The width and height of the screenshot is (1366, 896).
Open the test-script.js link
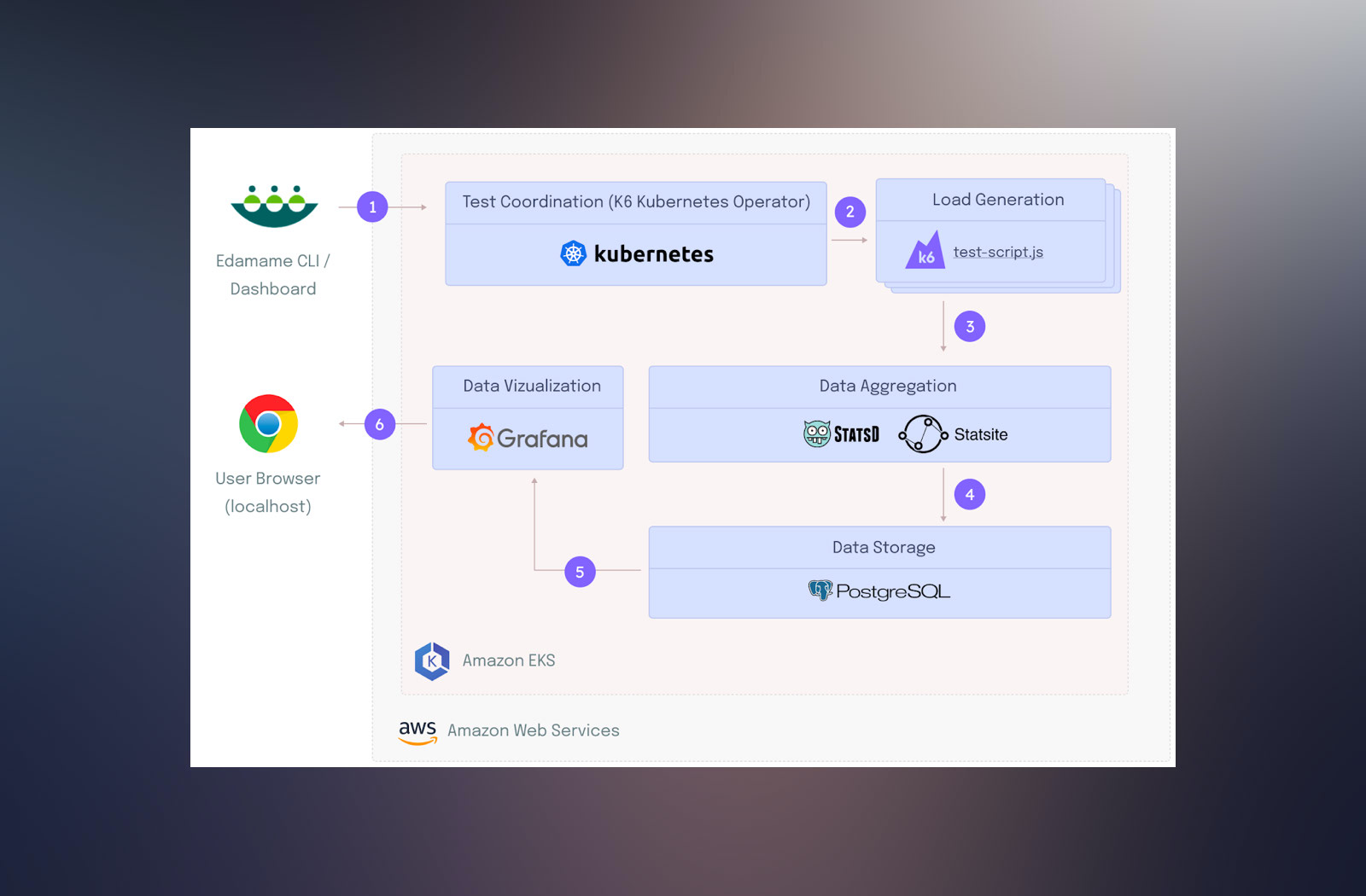(x=998, y=252)
